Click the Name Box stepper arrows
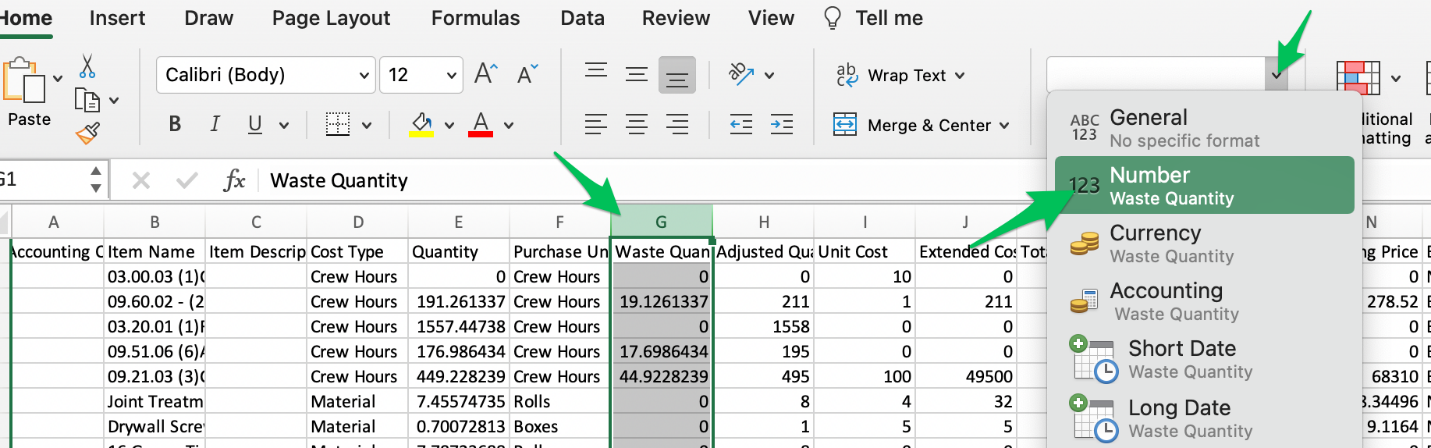The height and width of the screenshot is (448, 1431). click(96, 180)
